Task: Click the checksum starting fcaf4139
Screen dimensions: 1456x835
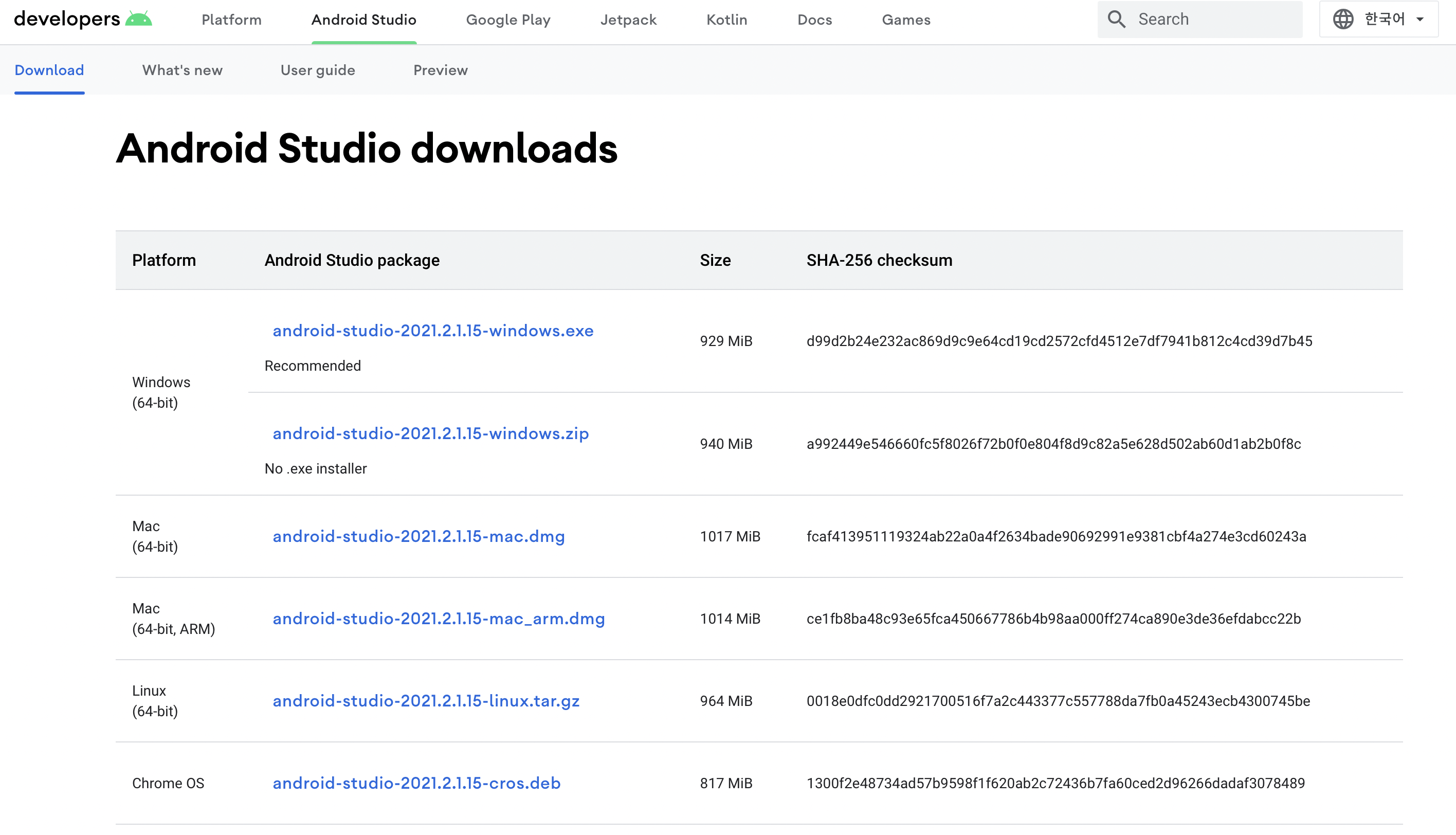Action: coord(1057,536)
